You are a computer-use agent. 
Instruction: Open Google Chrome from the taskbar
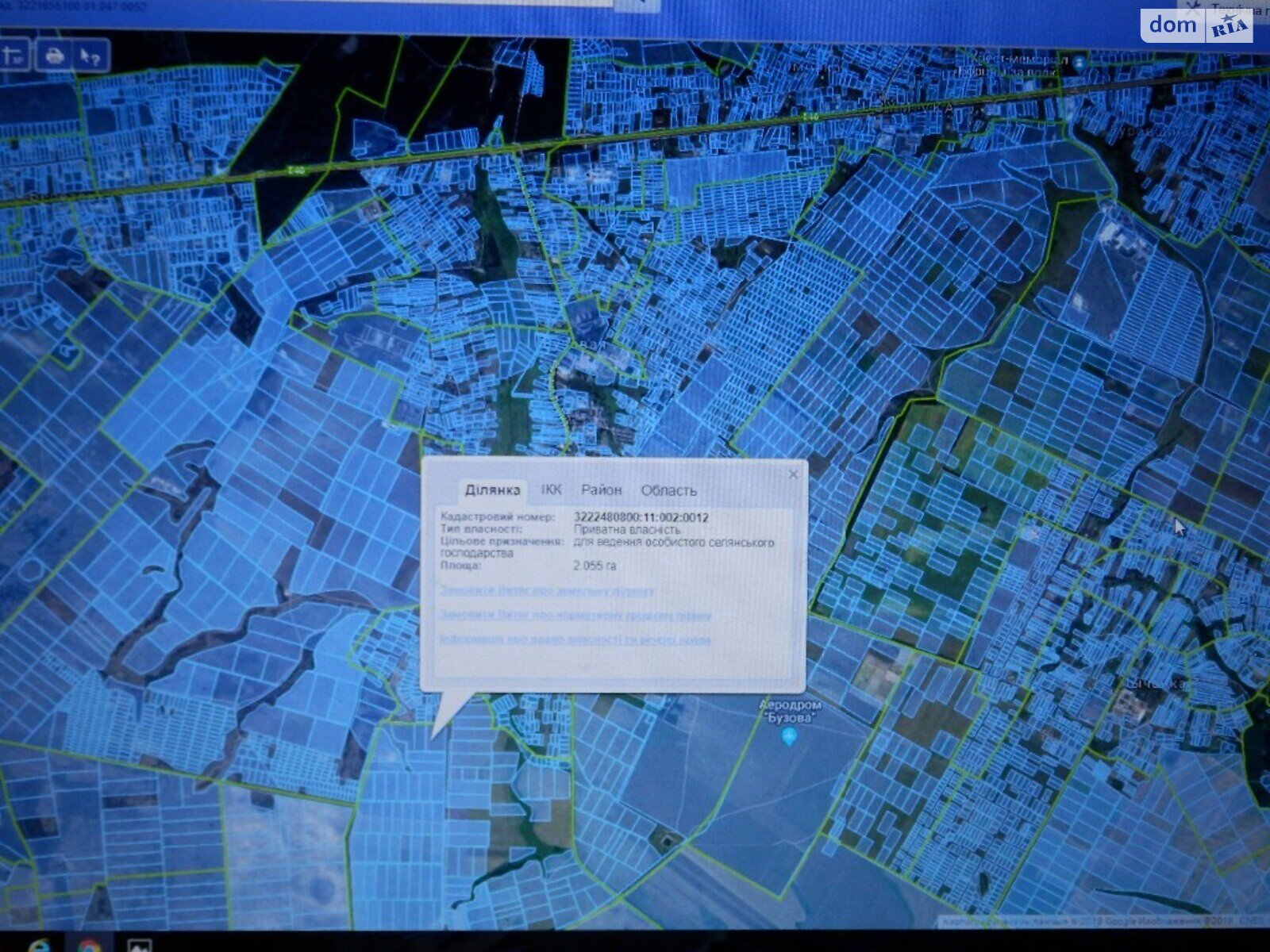(x=89, y=946)
